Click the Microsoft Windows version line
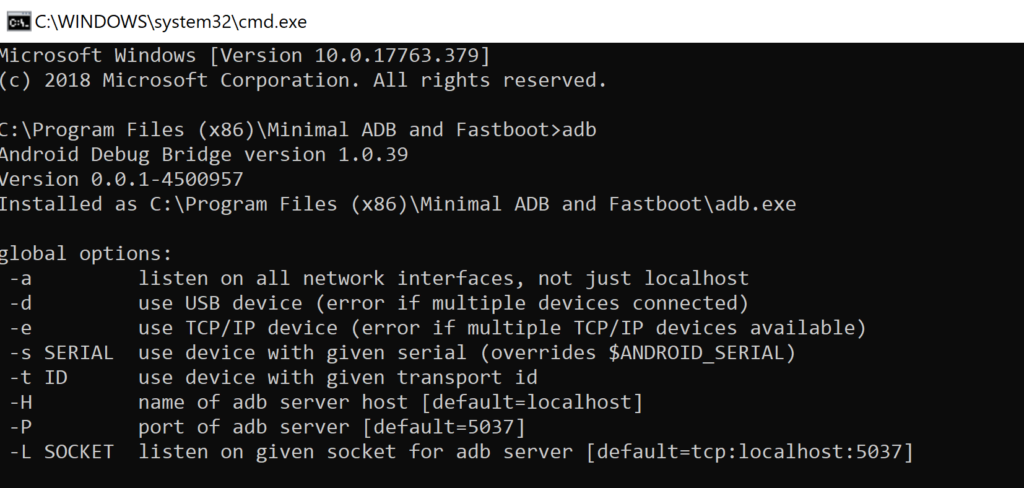Viewport: 1024px width, 488px height. coord(245,54)
